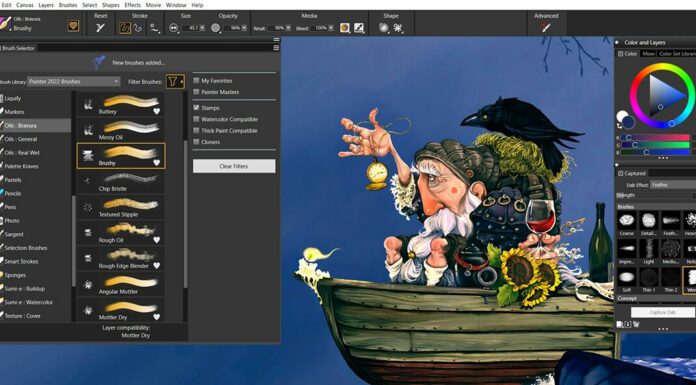Select the Sargent brush category
This screenshot has width=696, height=385.
point(35,234)
